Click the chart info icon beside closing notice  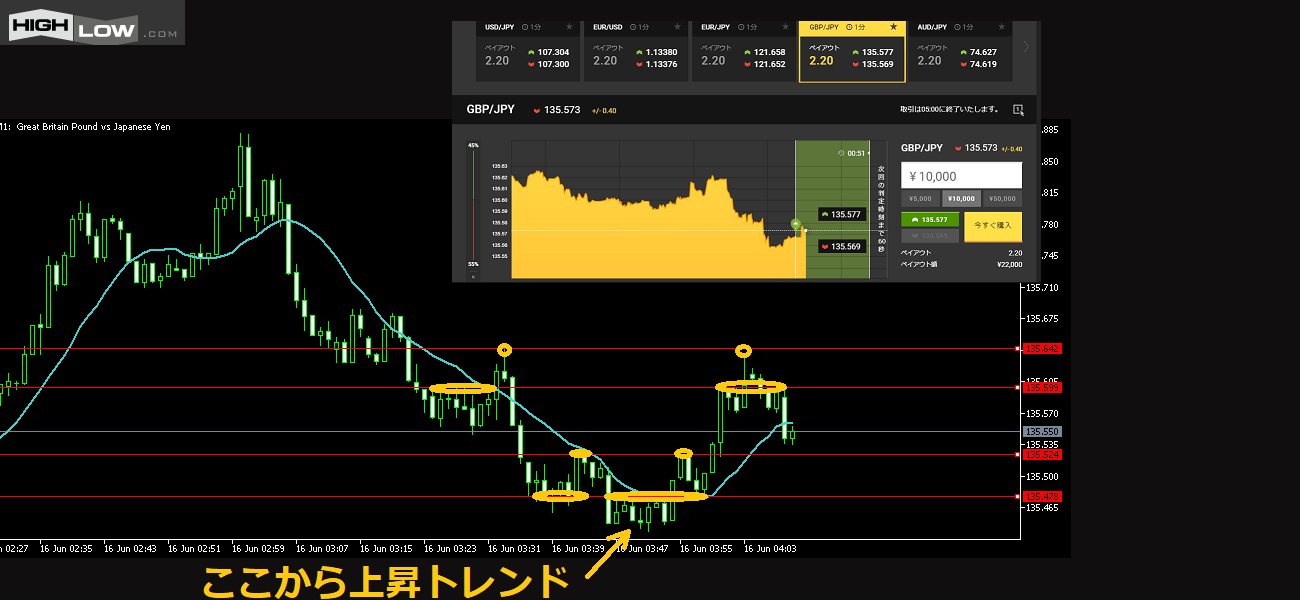coord(1018,110)
